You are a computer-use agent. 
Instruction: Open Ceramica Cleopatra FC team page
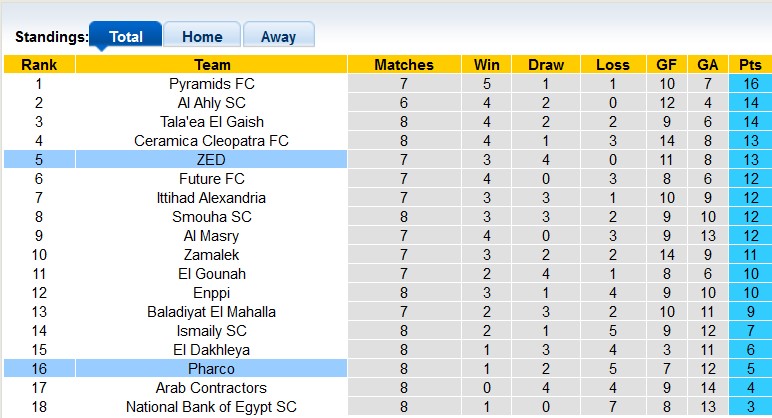coord(211,140)
